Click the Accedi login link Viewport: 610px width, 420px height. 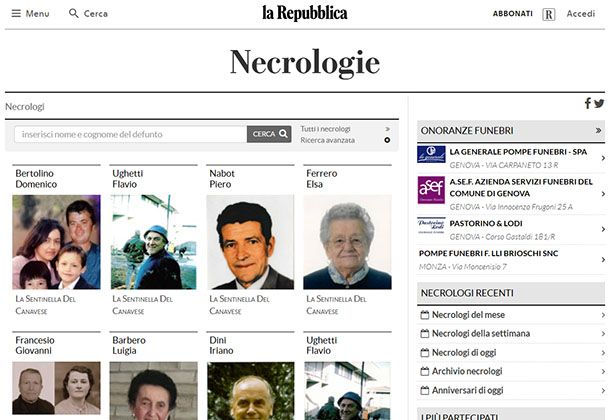pyautogui.click(x=580, y=14)
